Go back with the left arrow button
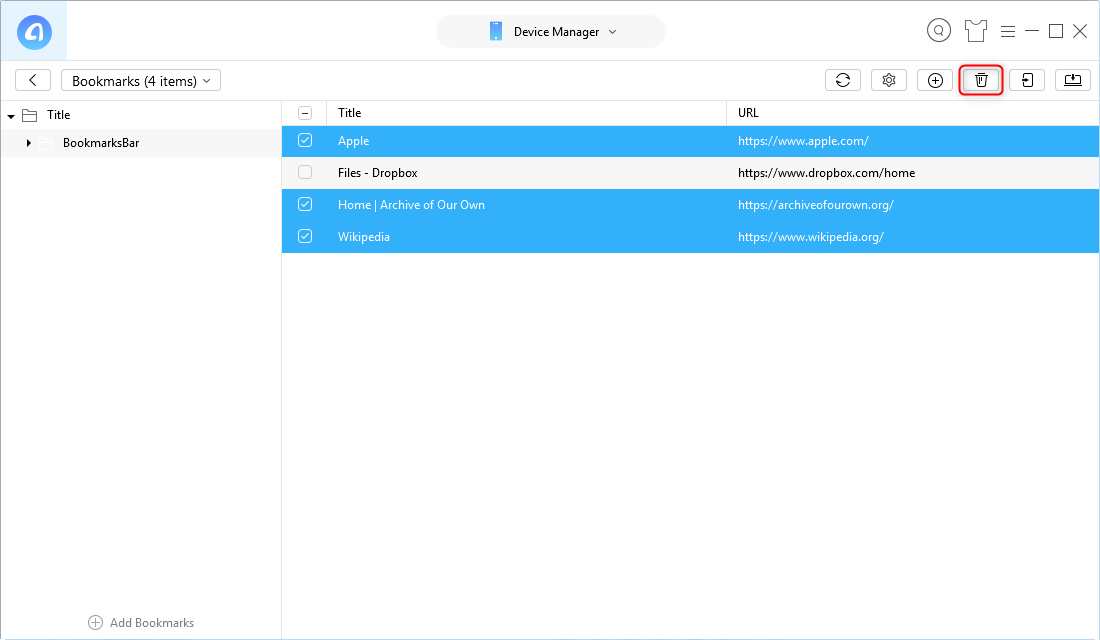Image resolution: width=1100 pixels, height=640 pixels. (33, 80)
